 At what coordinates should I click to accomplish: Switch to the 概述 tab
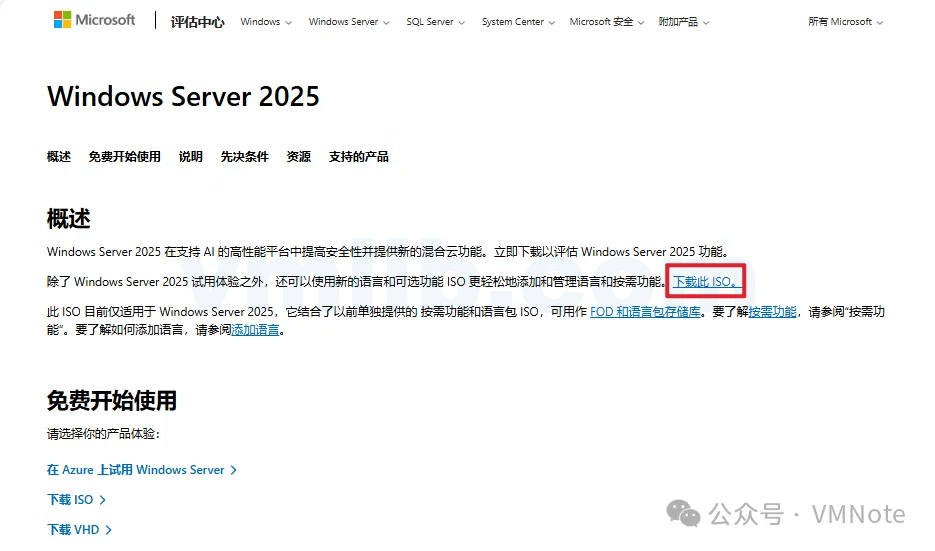click(x=59, y=157)
